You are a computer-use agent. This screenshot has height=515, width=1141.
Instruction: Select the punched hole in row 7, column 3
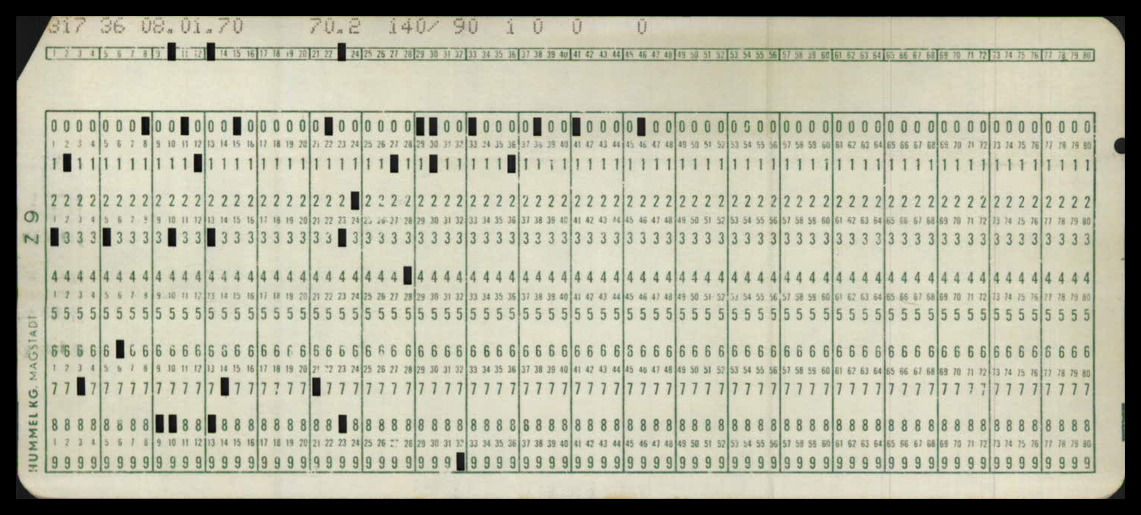tap(81, 386)
